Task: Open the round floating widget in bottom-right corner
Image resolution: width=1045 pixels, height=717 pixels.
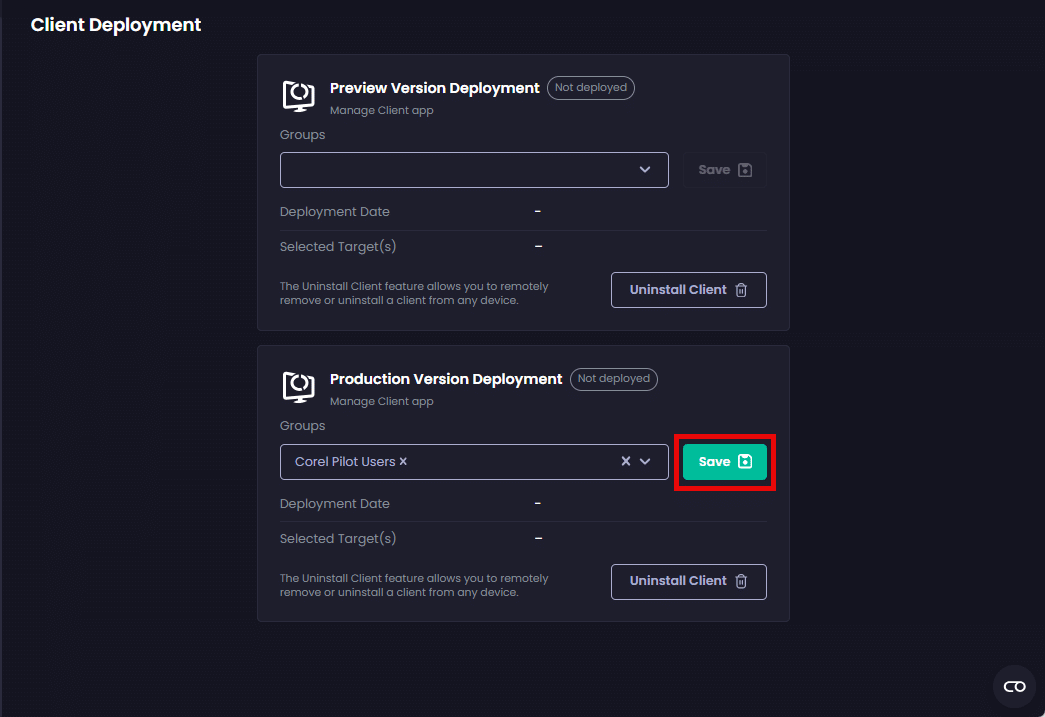Action: [x=1014, y=686]
